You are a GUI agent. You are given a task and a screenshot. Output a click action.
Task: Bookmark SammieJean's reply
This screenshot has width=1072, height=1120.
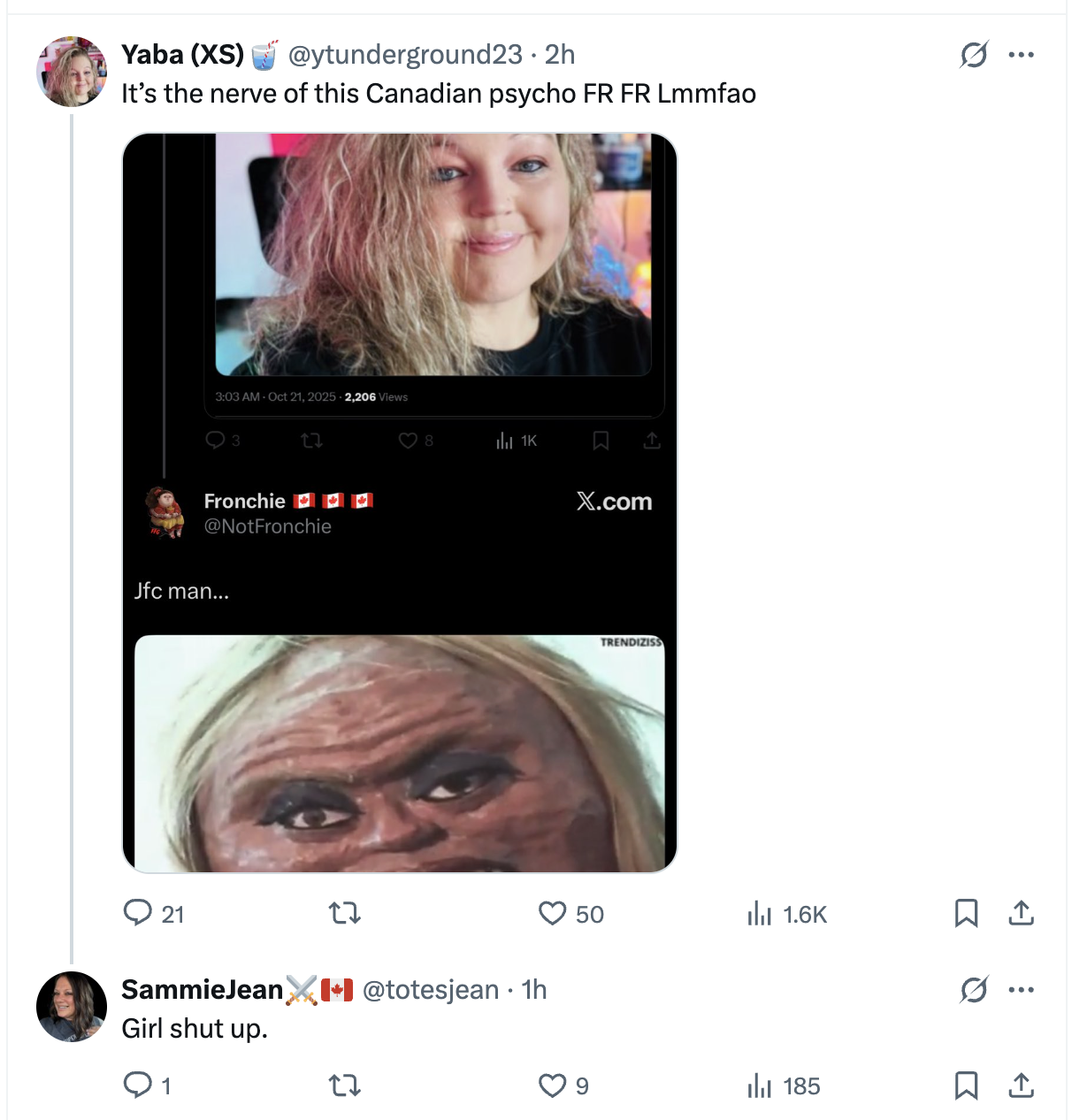966,1085
